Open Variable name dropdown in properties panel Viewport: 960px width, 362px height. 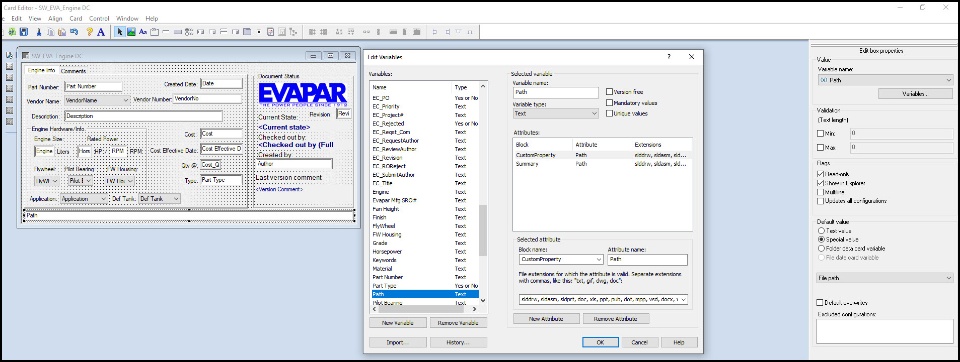(x=885, y=80)
